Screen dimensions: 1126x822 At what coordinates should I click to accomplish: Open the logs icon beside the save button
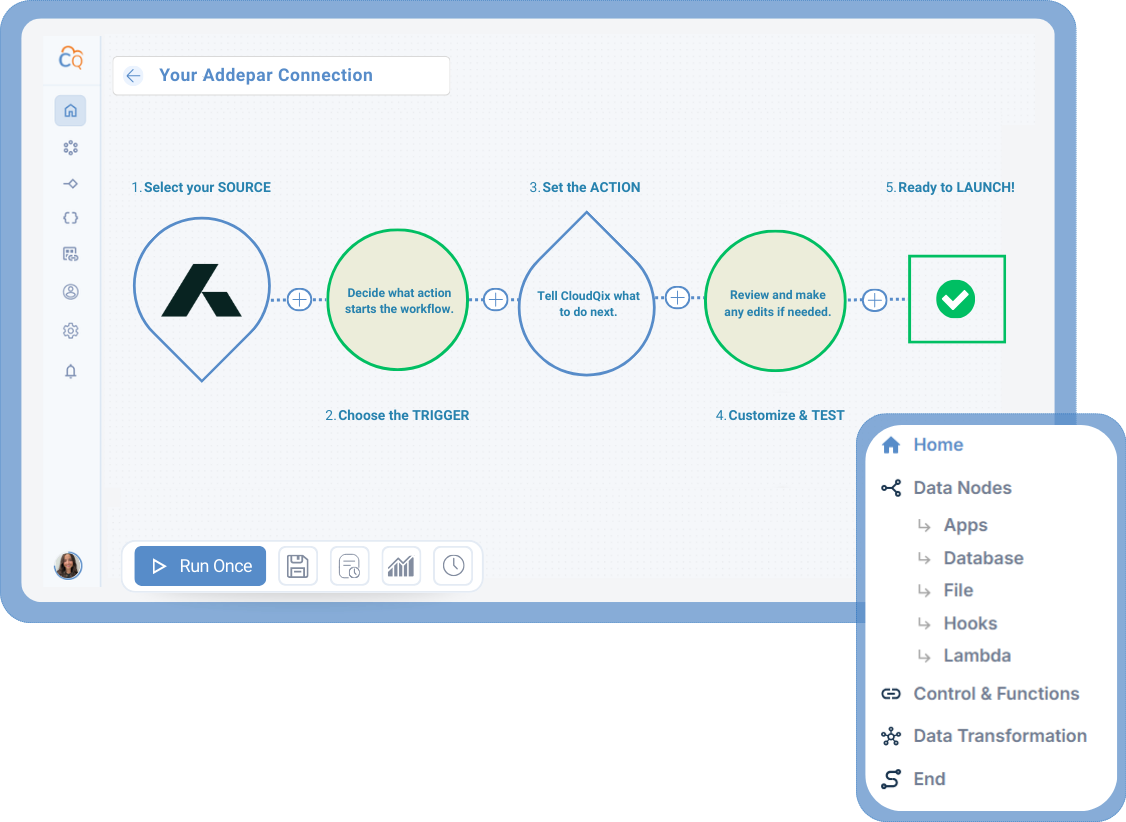tap(349, 566)
